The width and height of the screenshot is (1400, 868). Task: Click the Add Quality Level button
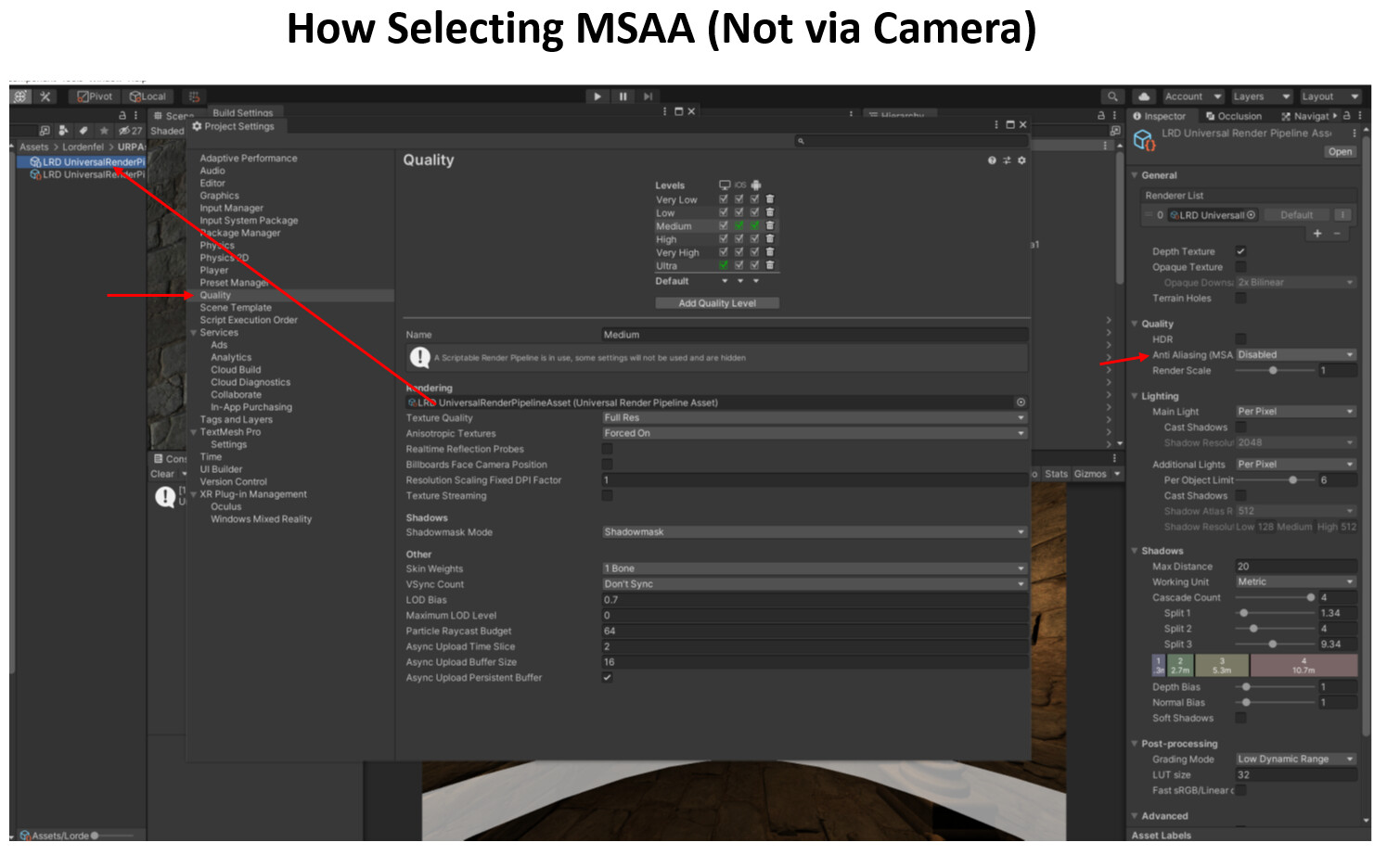[717, 302]
